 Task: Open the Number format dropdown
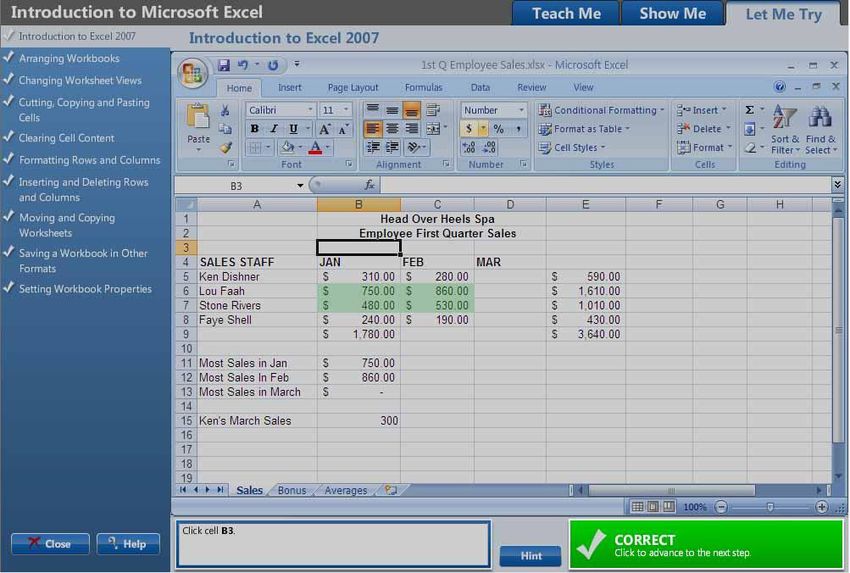[x=521, y=110]
